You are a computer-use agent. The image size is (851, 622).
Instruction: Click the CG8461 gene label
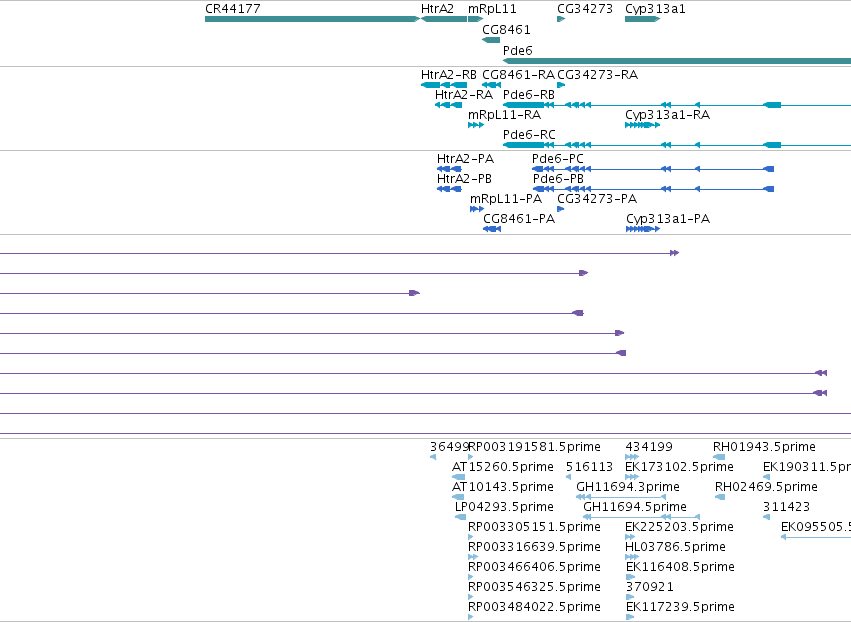click(506, 29)
